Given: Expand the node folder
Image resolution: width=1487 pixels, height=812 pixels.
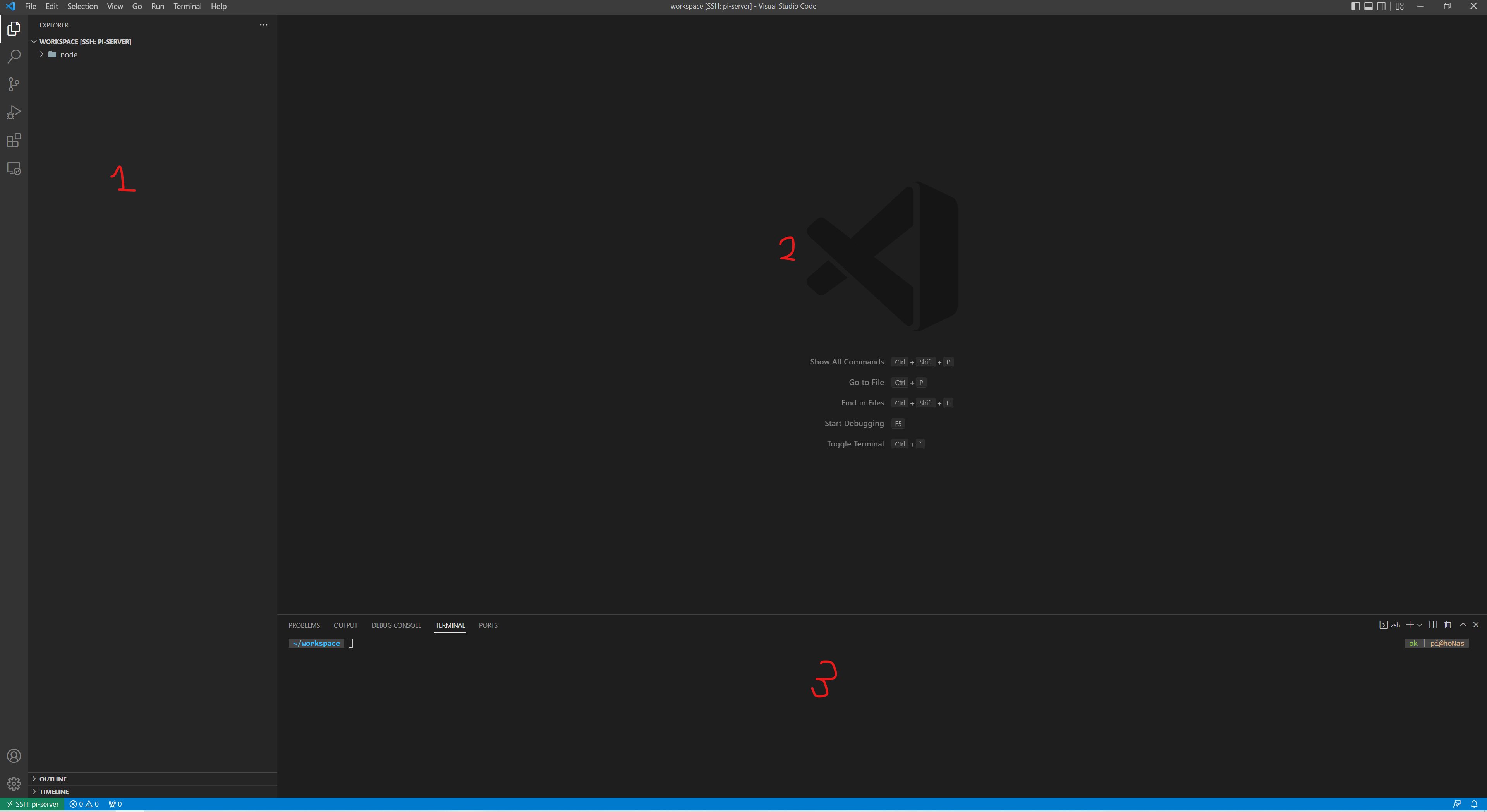Looking at the screenshot, I should pos(68,55).
